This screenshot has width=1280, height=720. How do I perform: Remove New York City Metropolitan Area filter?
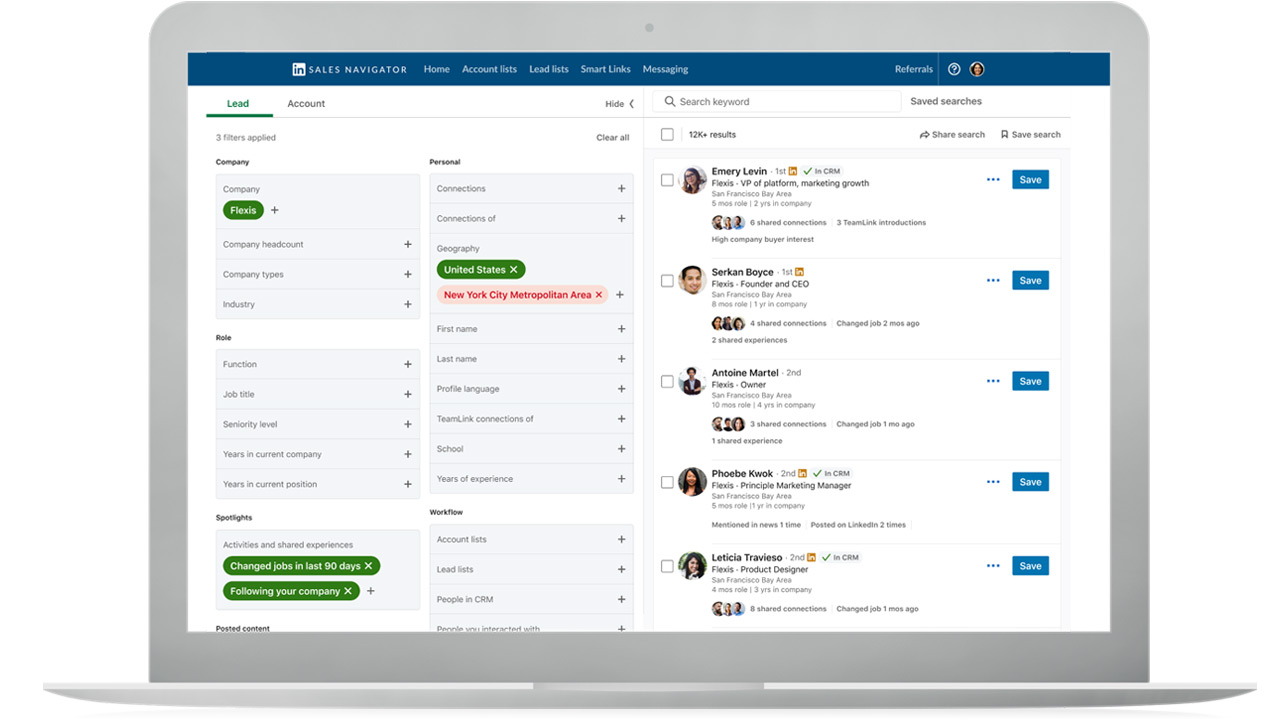click(x=599, y=295)
